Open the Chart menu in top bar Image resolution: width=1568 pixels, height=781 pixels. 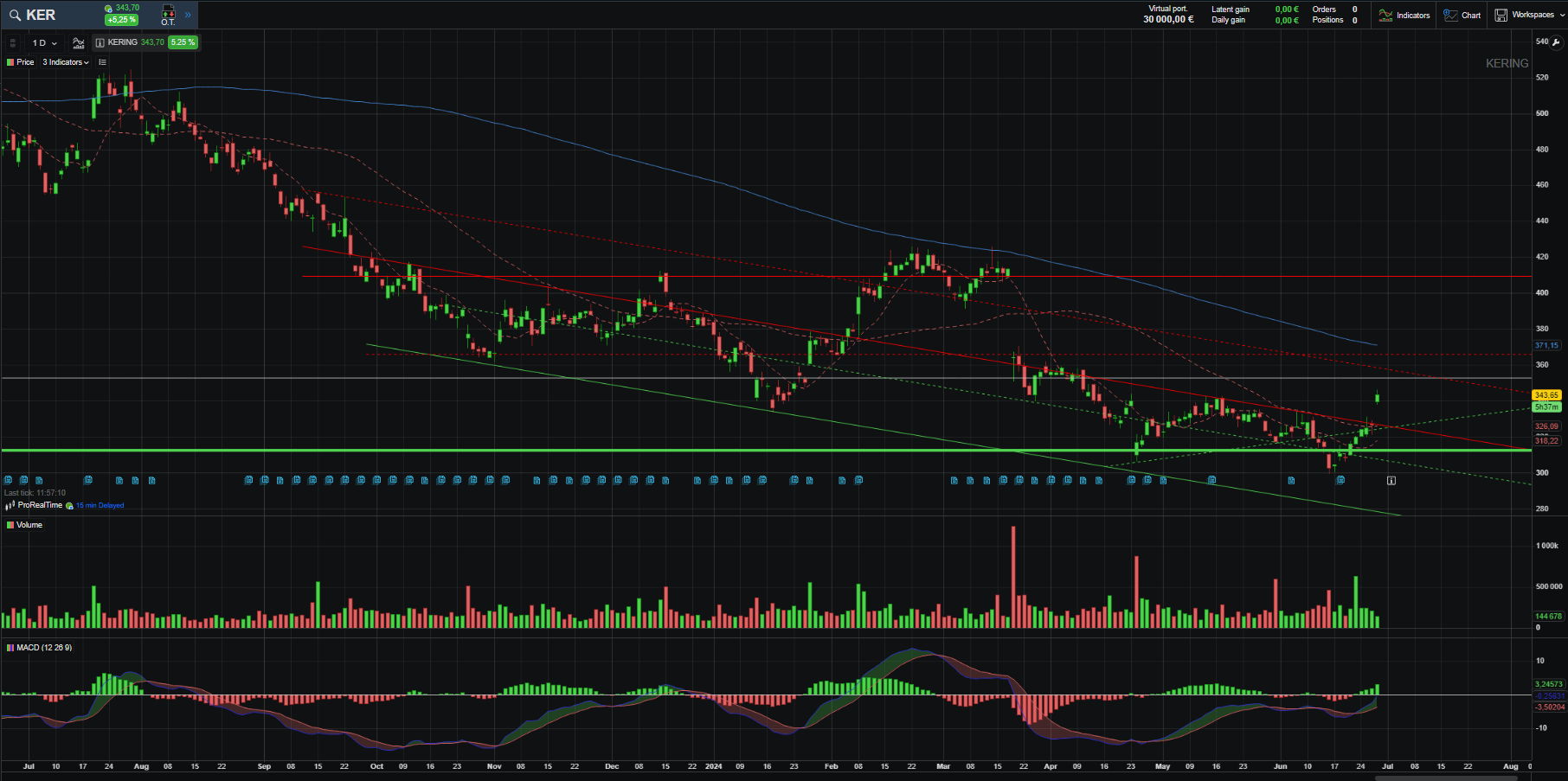[x=1462, y=15]
